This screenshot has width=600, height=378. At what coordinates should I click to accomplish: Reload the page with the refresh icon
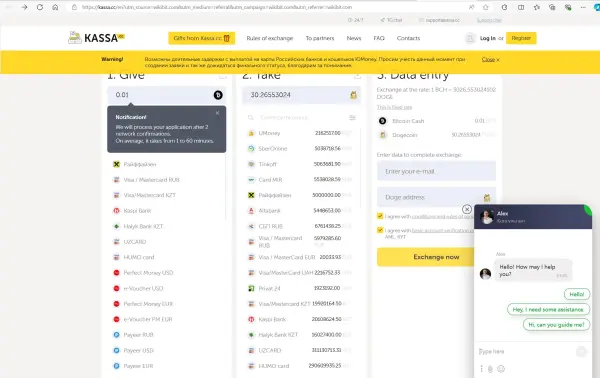(x=40, y=7)
